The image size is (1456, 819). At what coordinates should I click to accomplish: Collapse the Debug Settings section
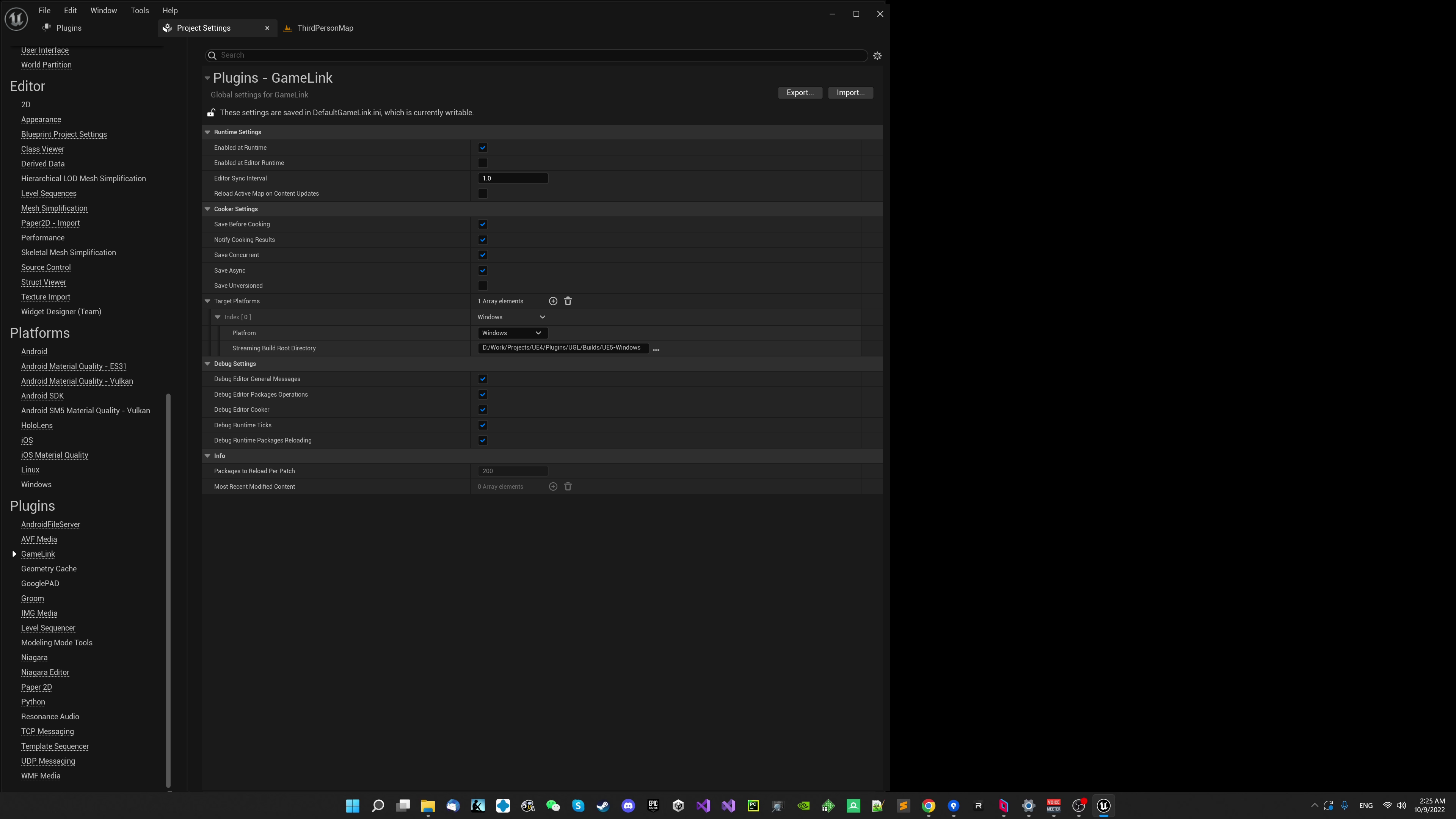[207, 364]
